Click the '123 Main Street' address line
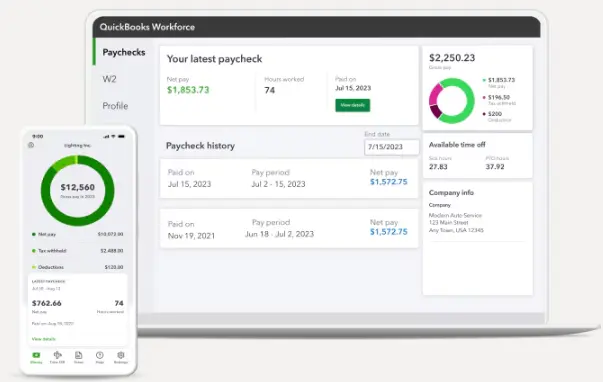603x382 pixels. [448, 222]
